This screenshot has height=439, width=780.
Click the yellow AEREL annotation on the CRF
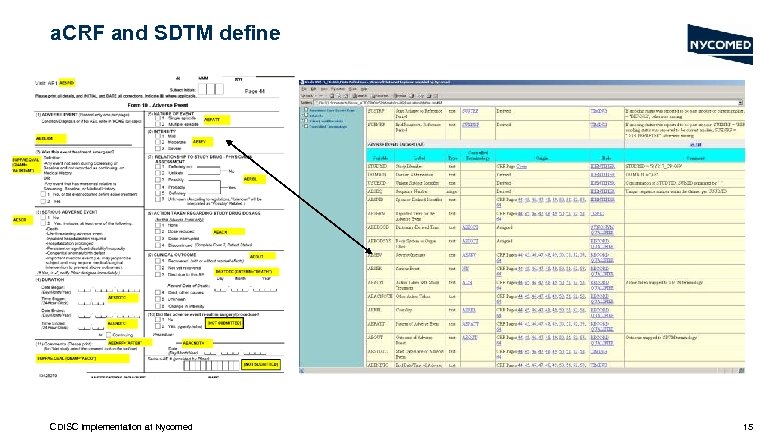[x=254, y=179]
